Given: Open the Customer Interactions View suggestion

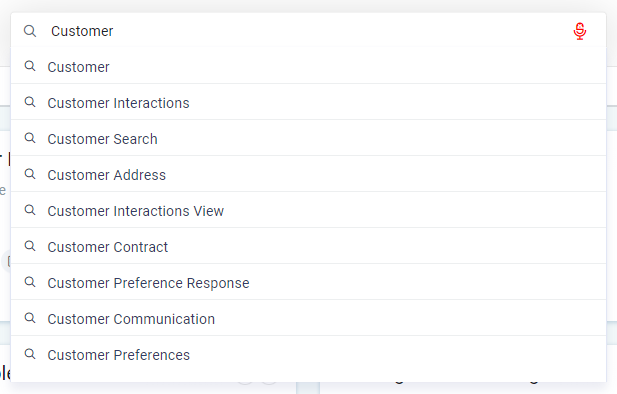Looking at the screenshot, I should 308,210.
